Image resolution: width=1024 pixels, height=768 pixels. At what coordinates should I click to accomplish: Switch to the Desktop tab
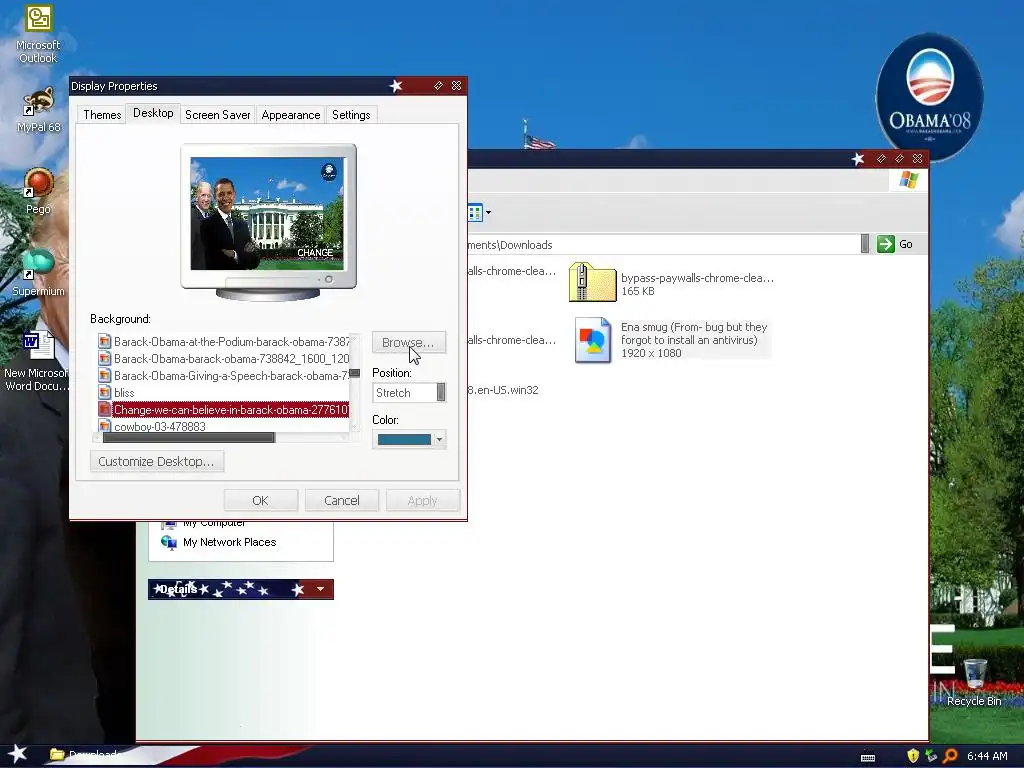pos(153,113)
